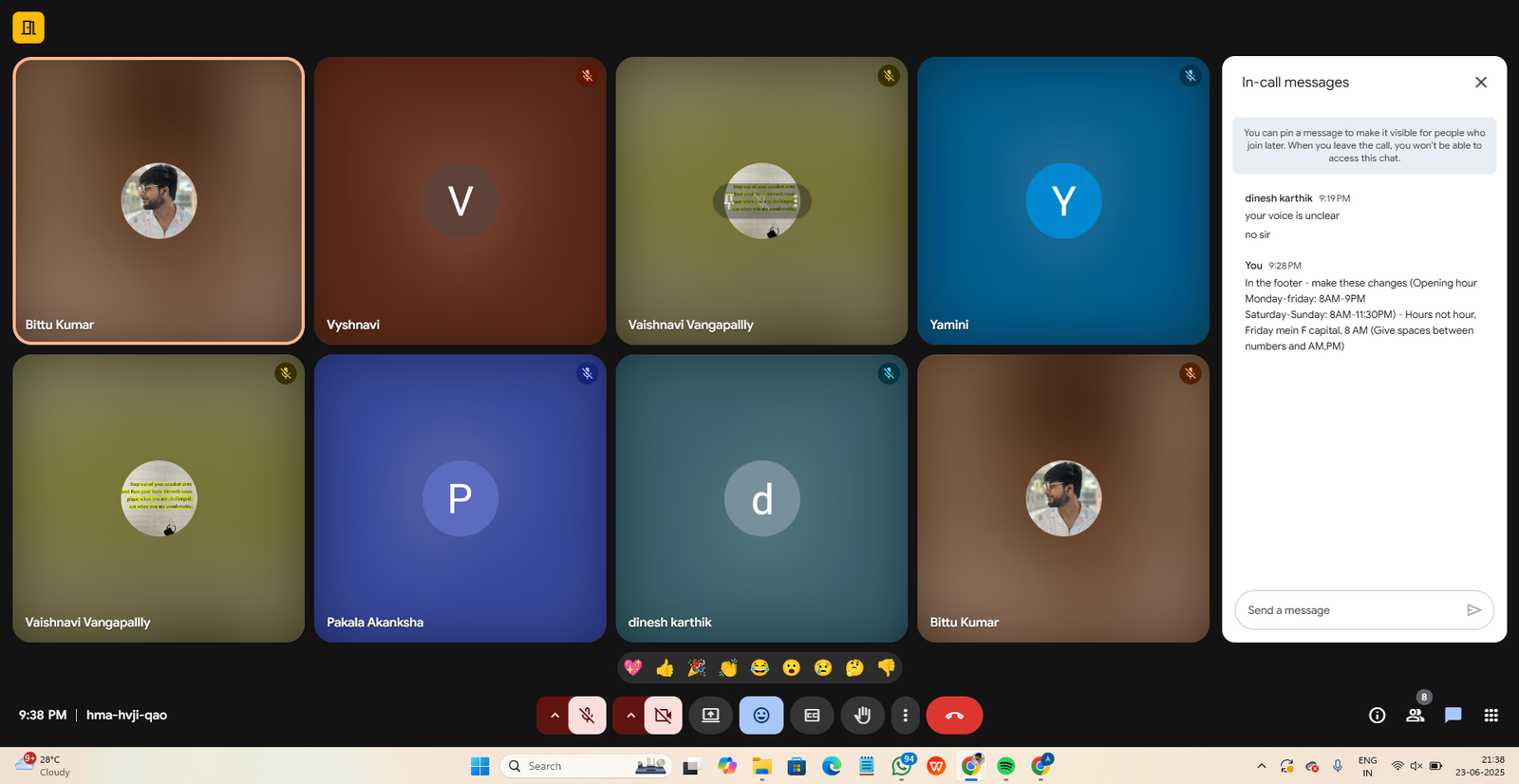This screenshot has height=784, width=1519.
Task: Send the sparkling heart reaction
Action: pyautogui.click(x=633, y=668)
